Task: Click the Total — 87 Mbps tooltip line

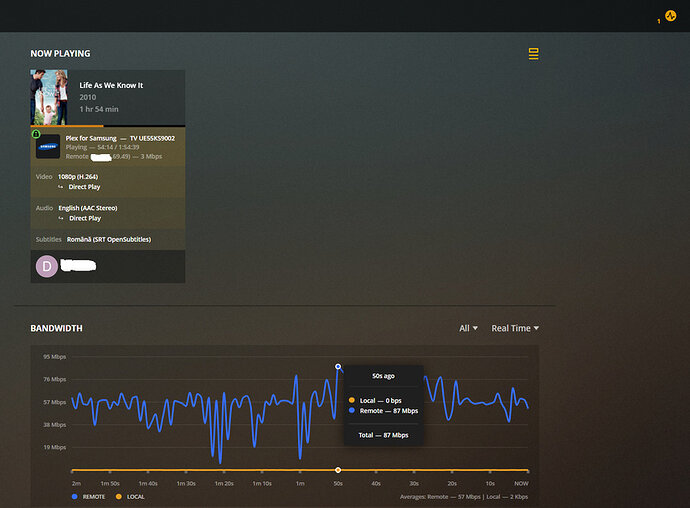Action: 383,435
